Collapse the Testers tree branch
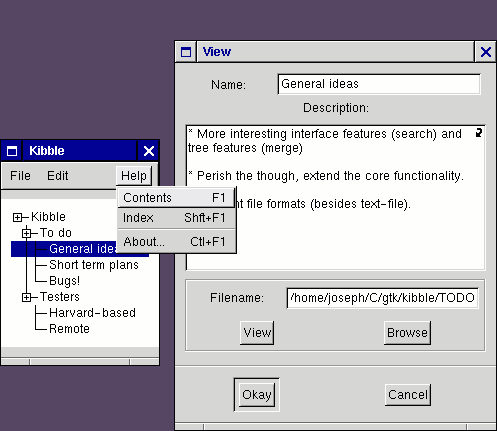The height and width of the screenshot is (431, 497). pyautogui.click(x=27, y=297)
